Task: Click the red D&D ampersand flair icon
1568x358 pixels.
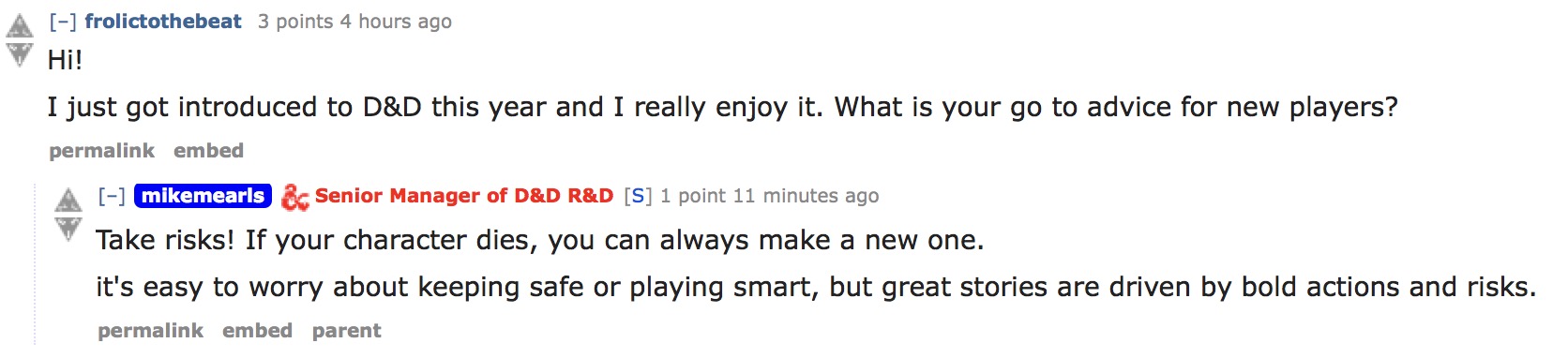Action: coord(294,197)
